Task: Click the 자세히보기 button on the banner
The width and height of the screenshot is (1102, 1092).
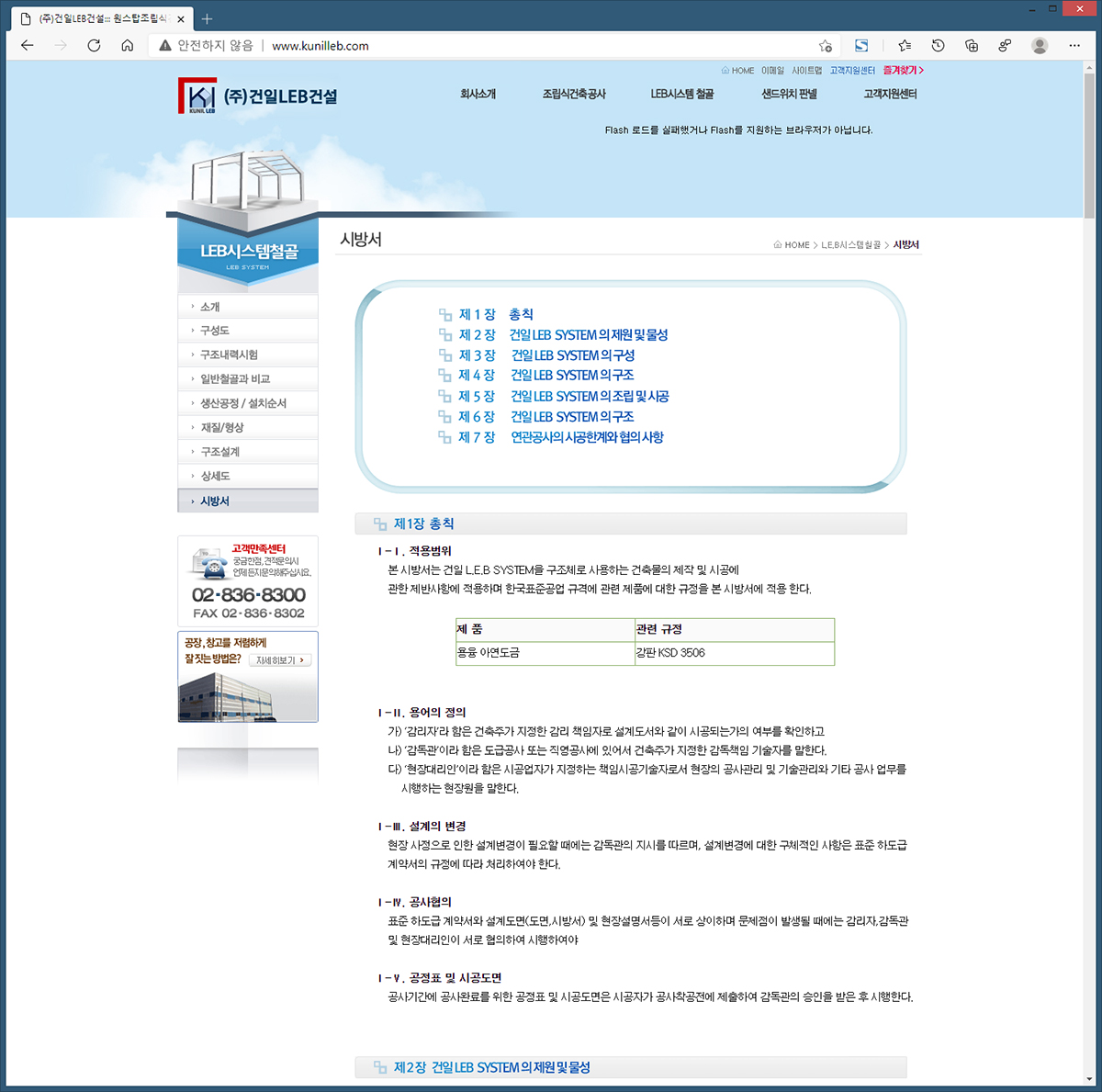Action: [x=280, y=660]
